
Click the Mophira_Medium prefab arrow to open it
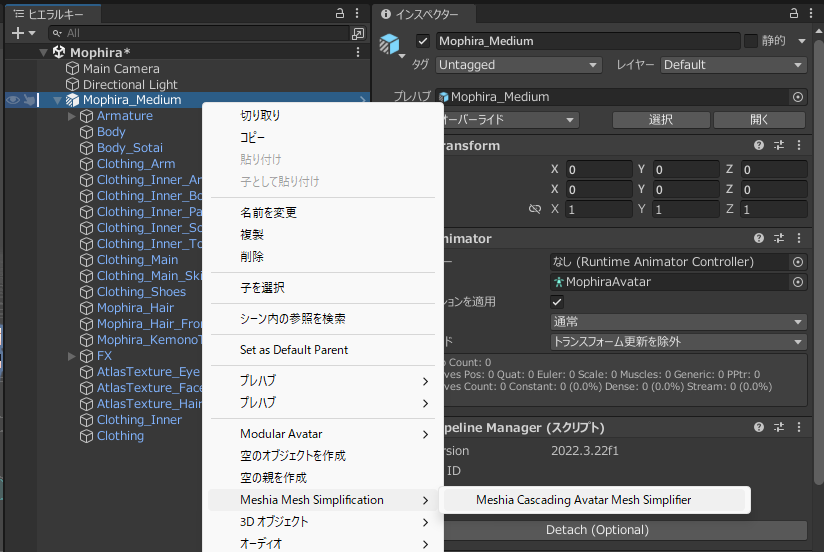click(363, 100)
